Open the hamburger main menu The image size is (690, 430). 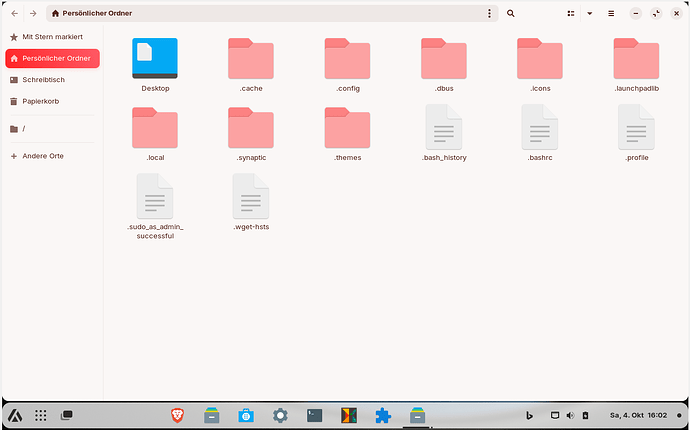(611, 14)
